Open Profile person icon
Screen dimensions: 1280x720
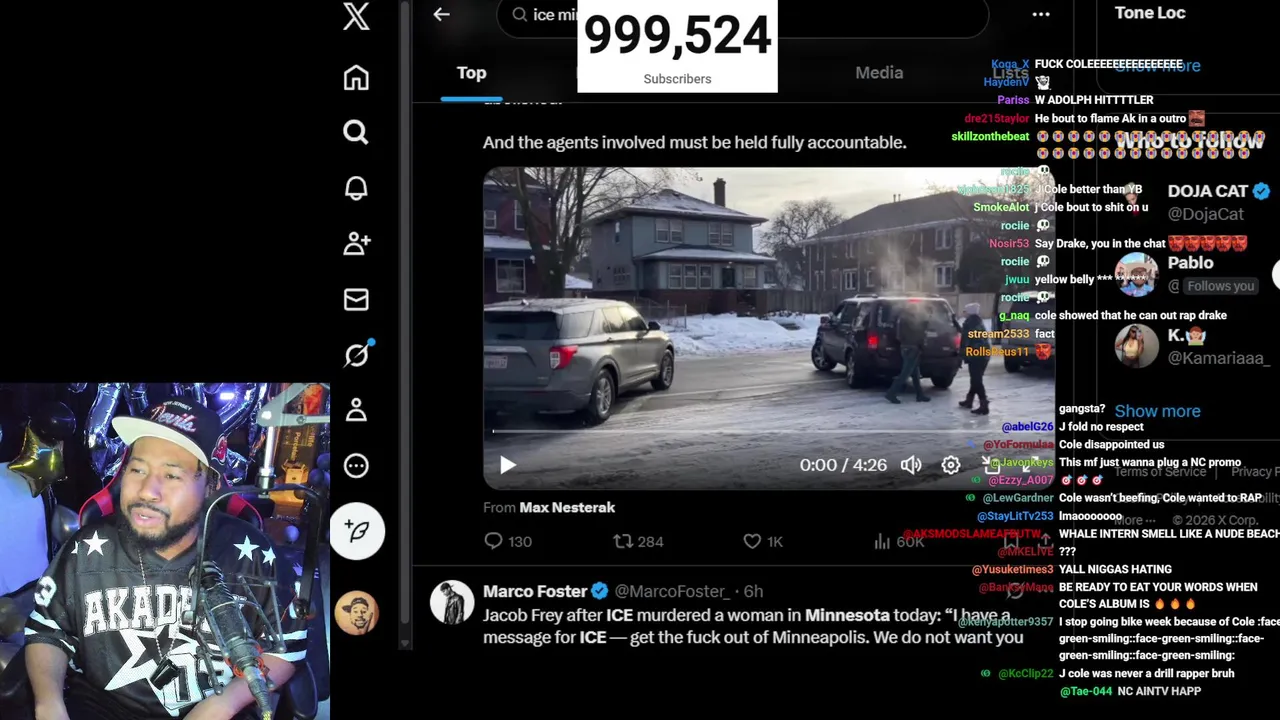click(x=356, y=410)
